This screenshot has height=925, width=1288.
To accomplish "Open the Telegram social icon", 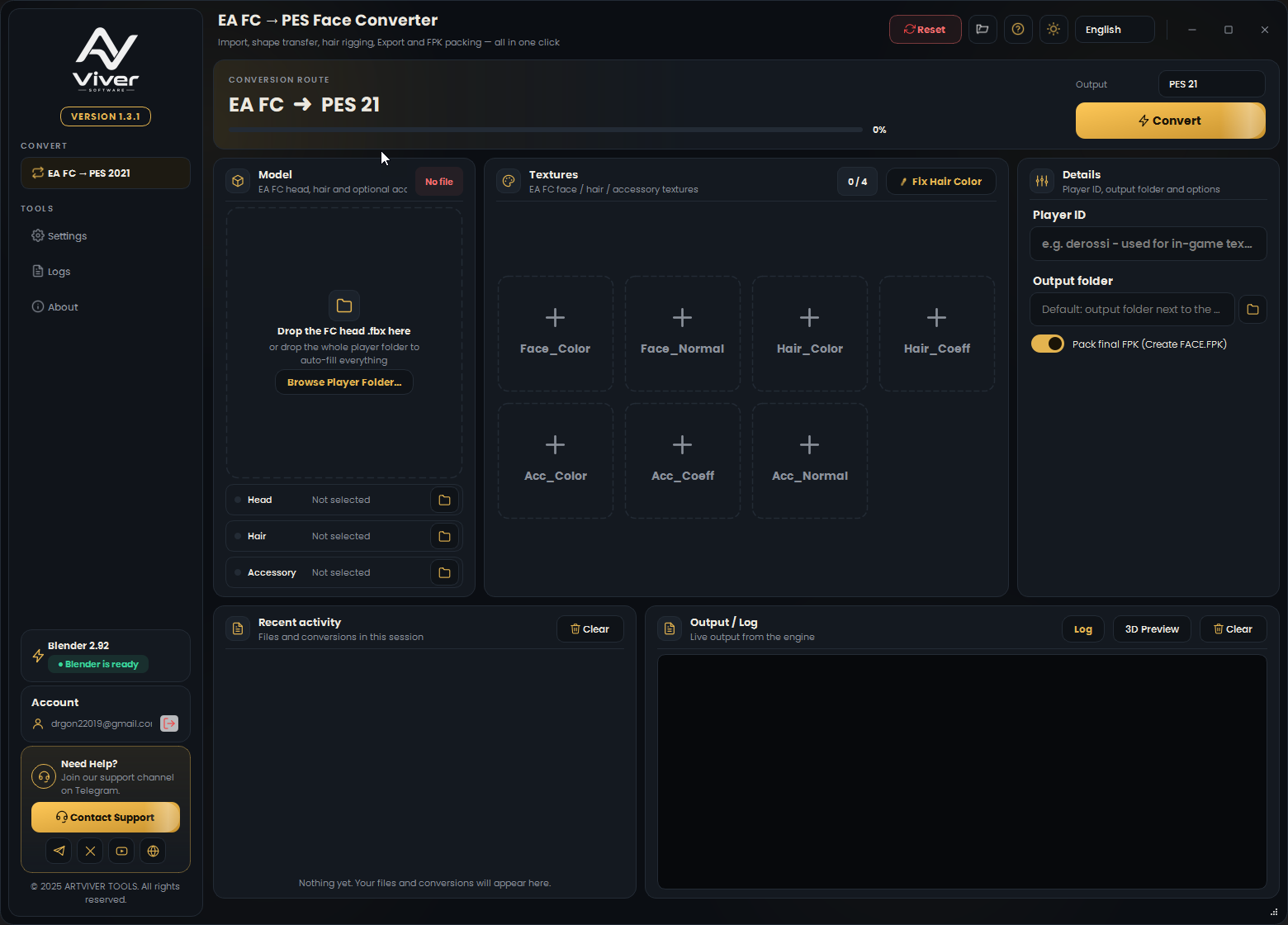I will pyautogui.click(x=59, y=851).
